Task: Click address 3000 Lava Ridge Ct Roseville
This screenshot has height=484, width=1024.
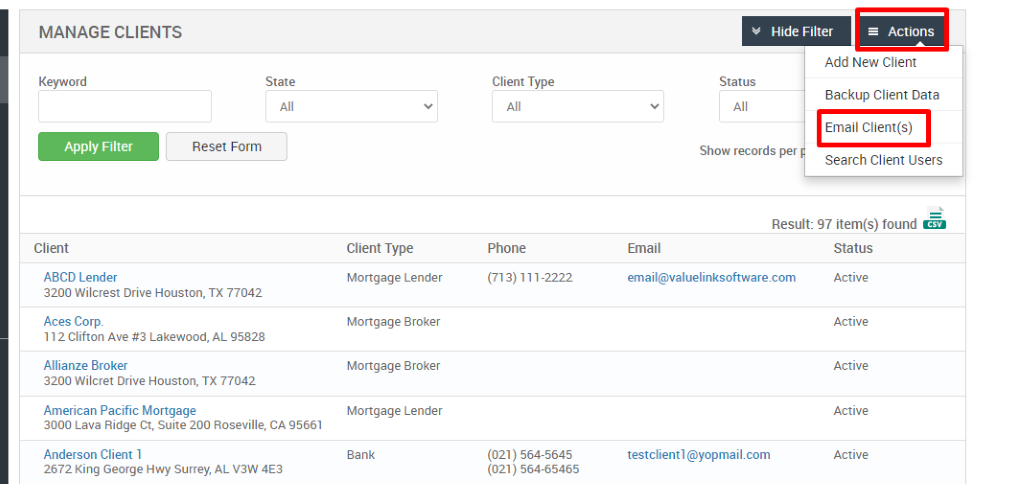Action: [x=183, y=425]
